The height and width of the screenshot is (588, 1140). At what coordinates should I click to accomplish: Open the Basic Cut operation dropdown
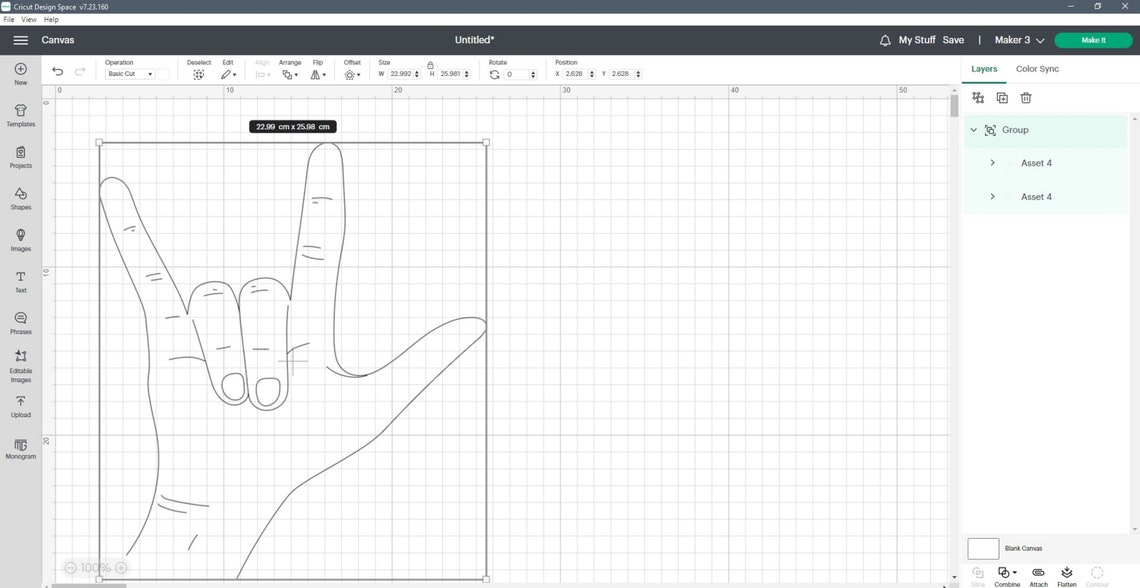(128, 73)
